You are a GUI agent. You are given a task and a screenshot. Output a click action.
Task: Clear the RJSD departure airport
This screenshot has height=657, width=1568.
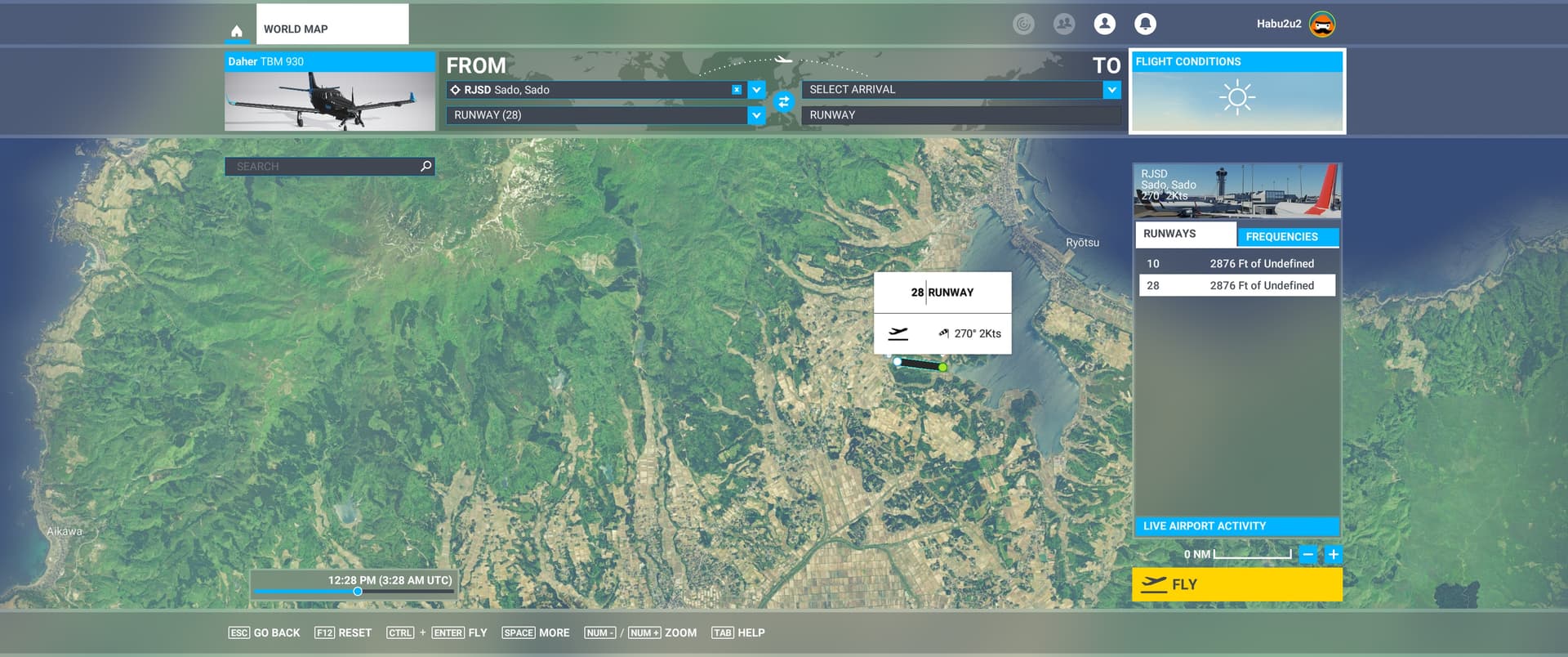coord(737,90)
